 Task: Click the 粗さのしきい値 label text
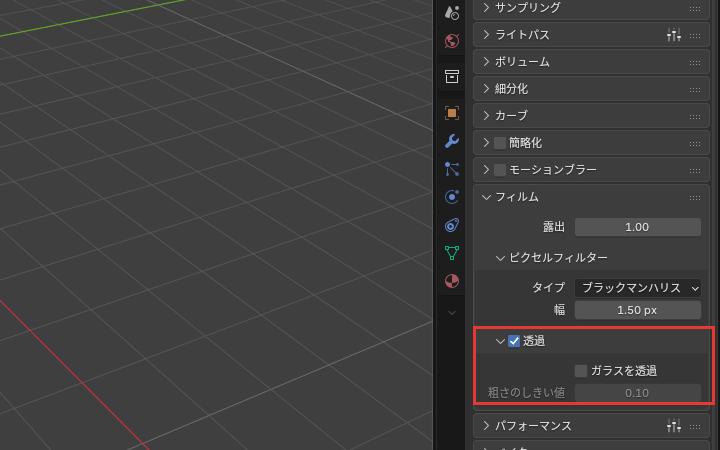pyautogui.click(x=526, y=393)
